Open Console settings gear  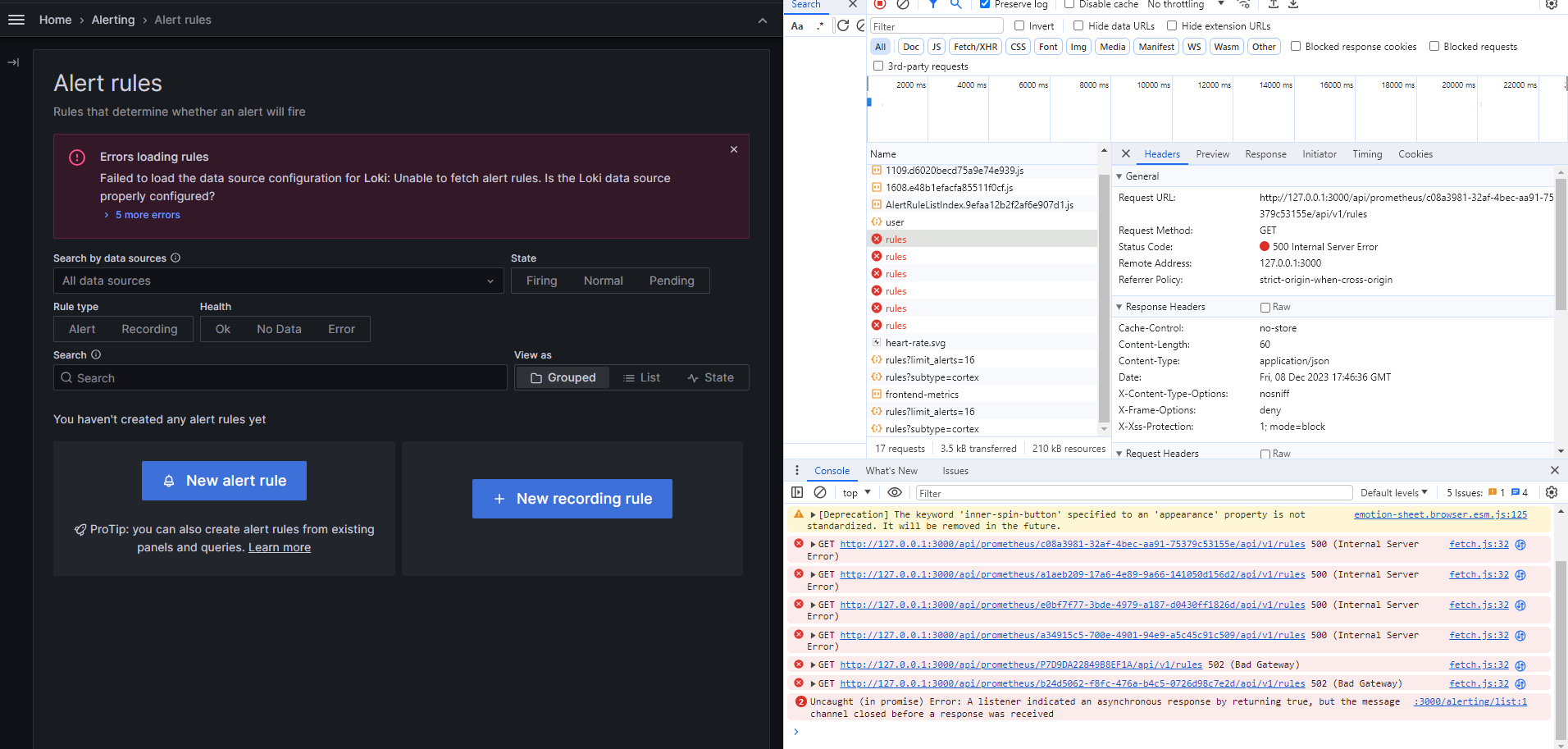click(x=1552, y=492)
